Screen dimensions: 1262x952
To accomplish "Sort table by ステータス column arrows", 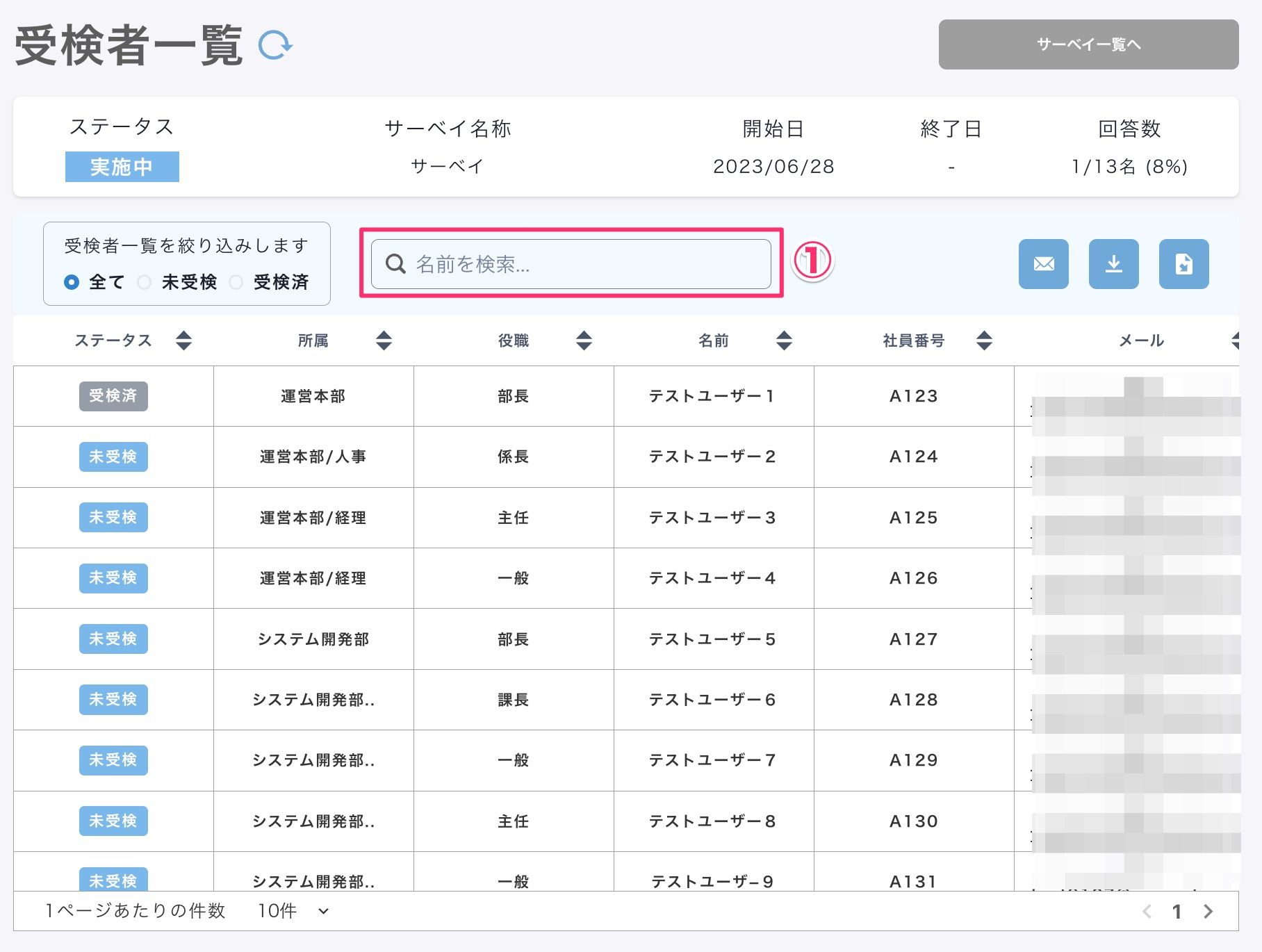I will pyautogui.click(x=183, y=340).
